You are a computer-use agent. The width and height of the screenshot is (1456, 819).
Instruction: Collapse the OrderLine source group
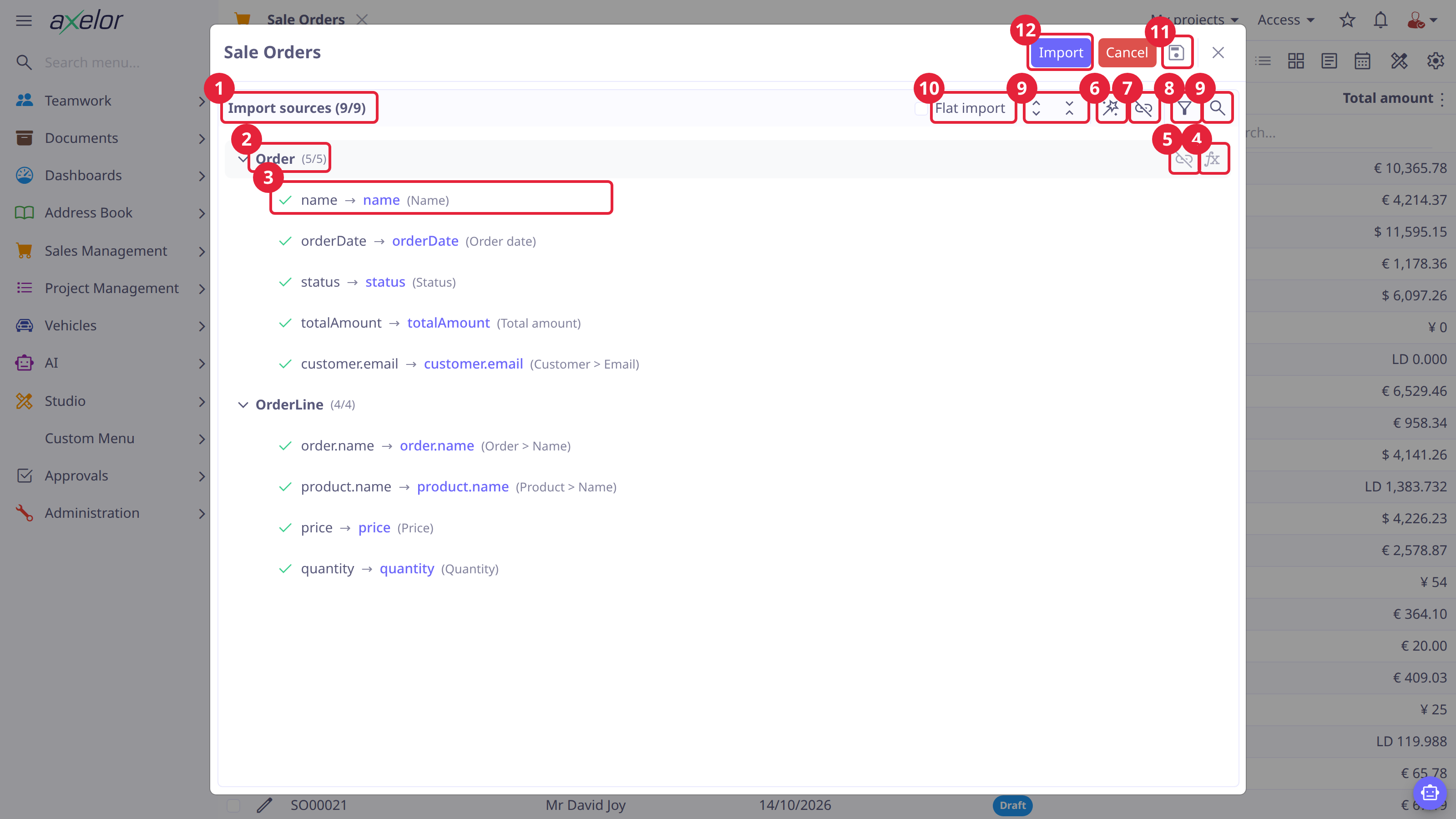[243, 404]
